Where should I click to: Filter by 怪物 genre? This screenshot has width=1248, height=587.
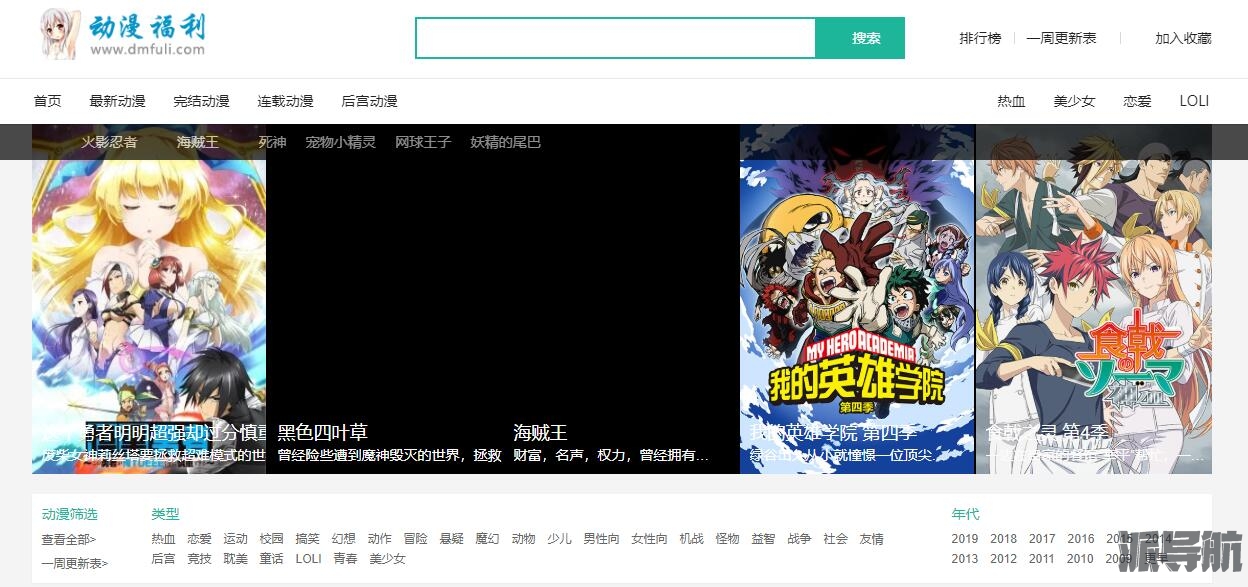tap(727, 539)
